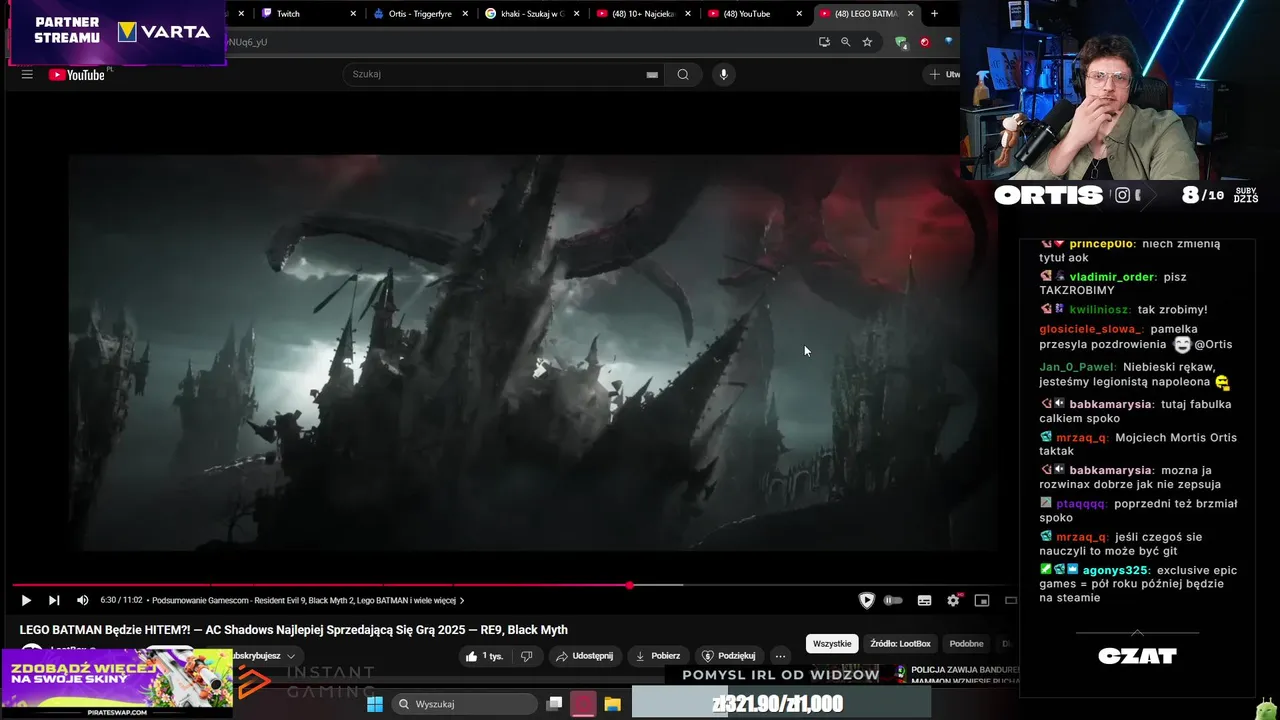Image resolution: width=1280 pixels, height=720 pixels.
Task: Skip to next video
Action: point(54,600)
